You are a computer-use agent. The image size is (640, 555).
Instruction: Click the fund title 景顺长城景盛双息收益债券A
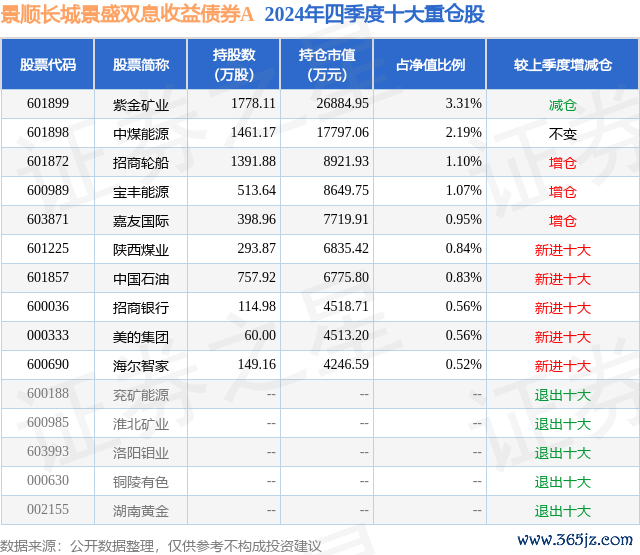click(x=127, y=14)
